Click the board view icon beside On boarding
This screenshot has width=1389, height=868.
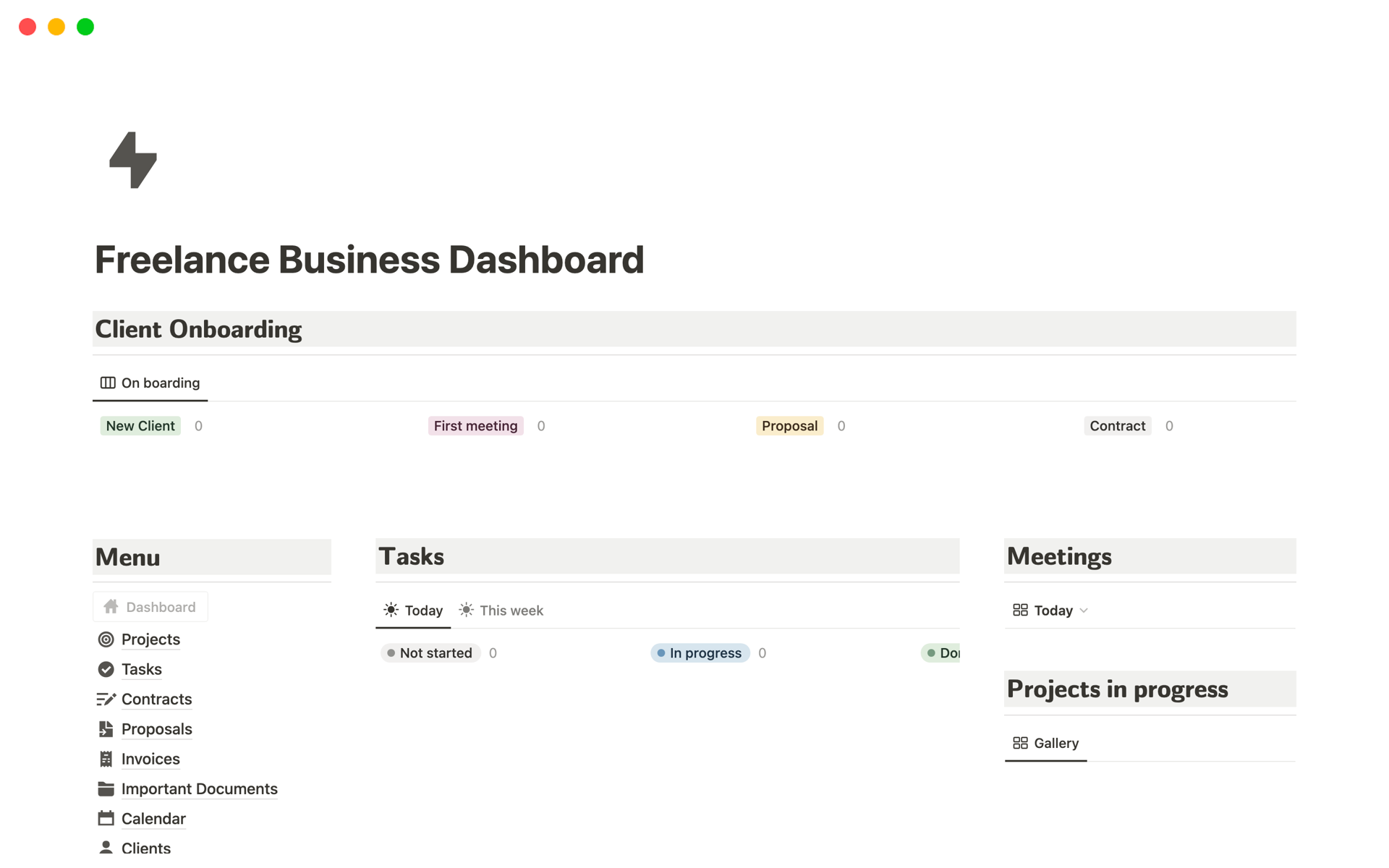pyautogui.click(x=107, y=383)
